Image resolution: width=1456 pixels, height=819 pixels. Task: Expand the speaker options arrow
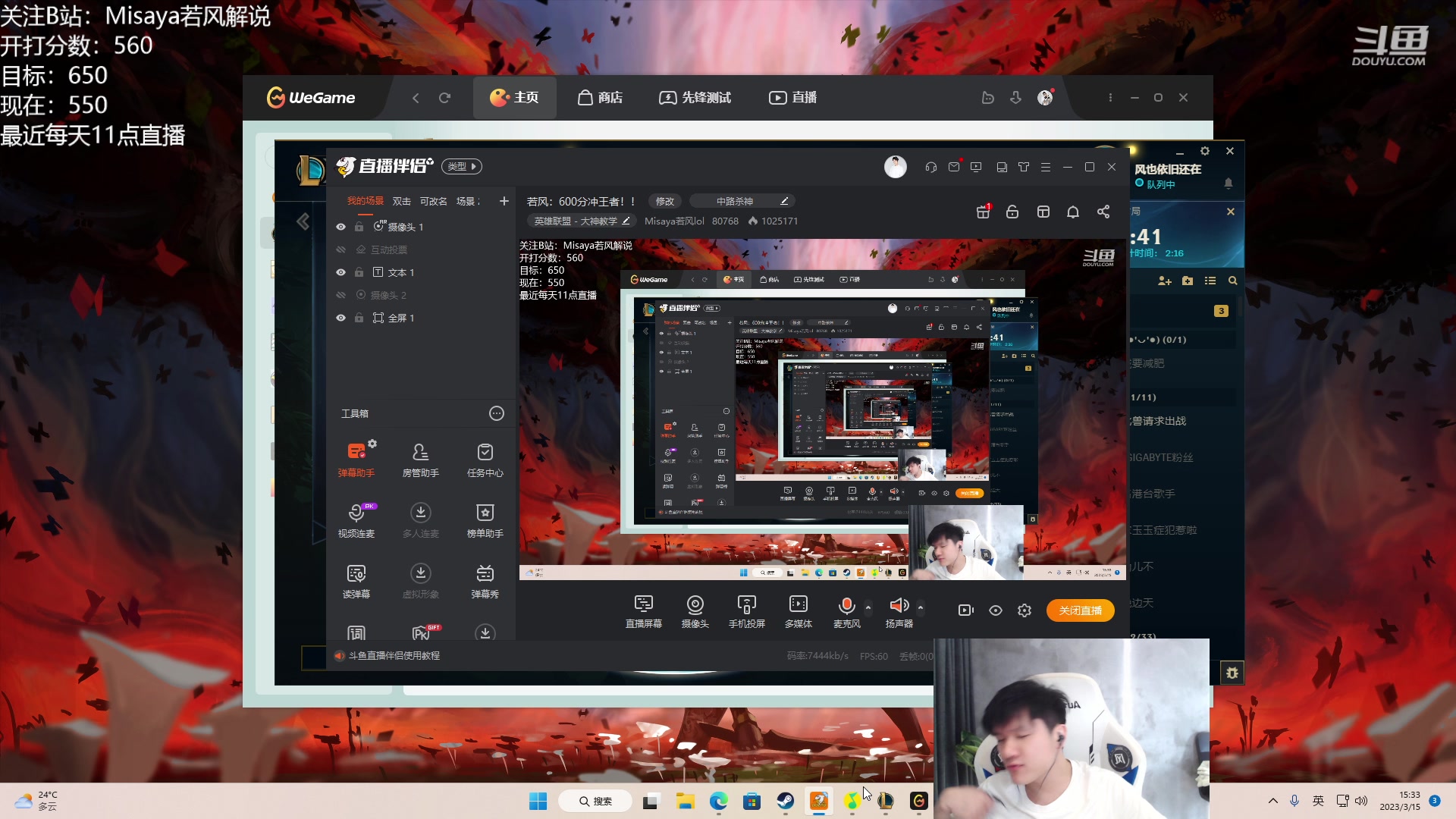click(x=921, y=607)
